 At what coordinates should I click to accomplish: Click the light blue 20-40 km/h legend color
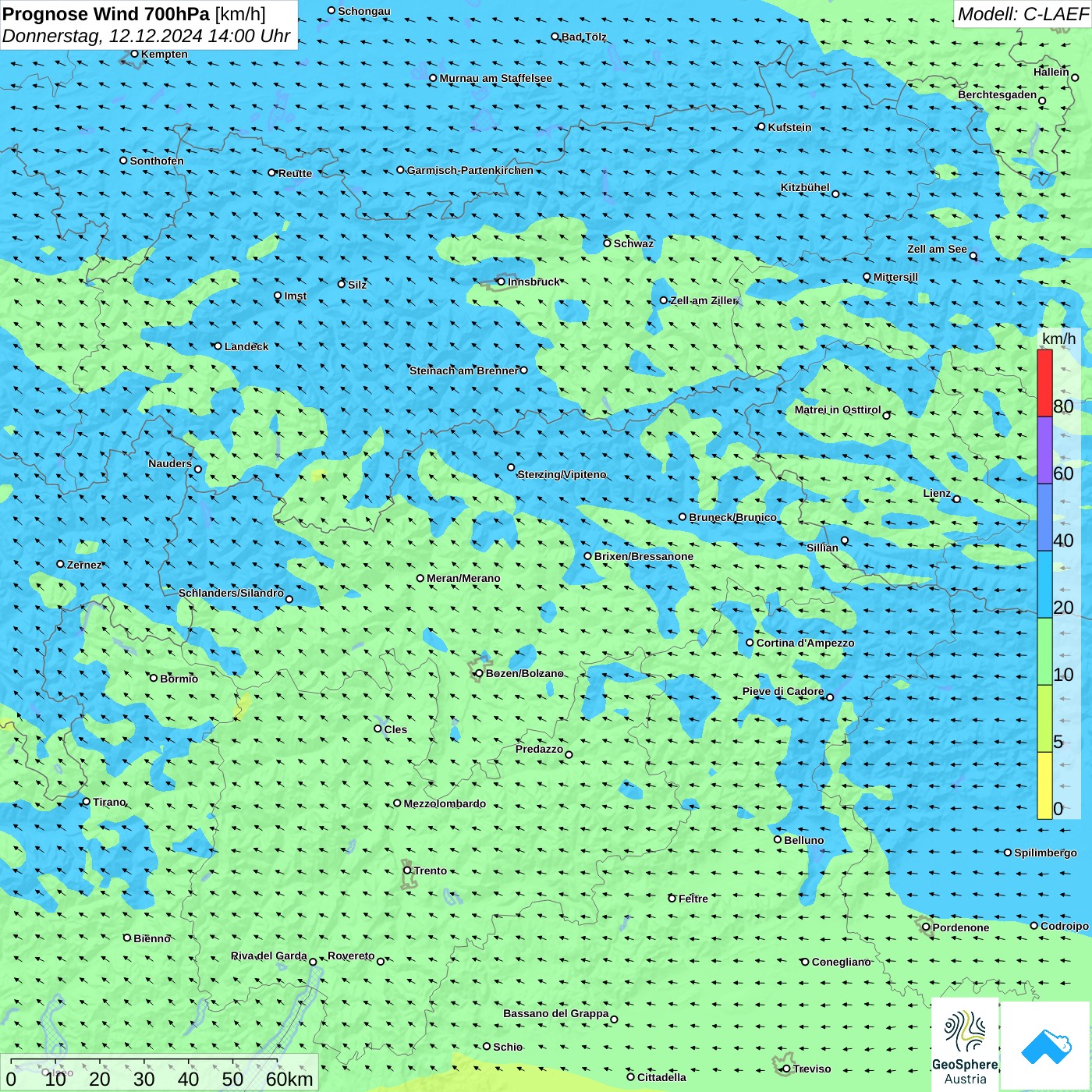[x=1044, y=584]
